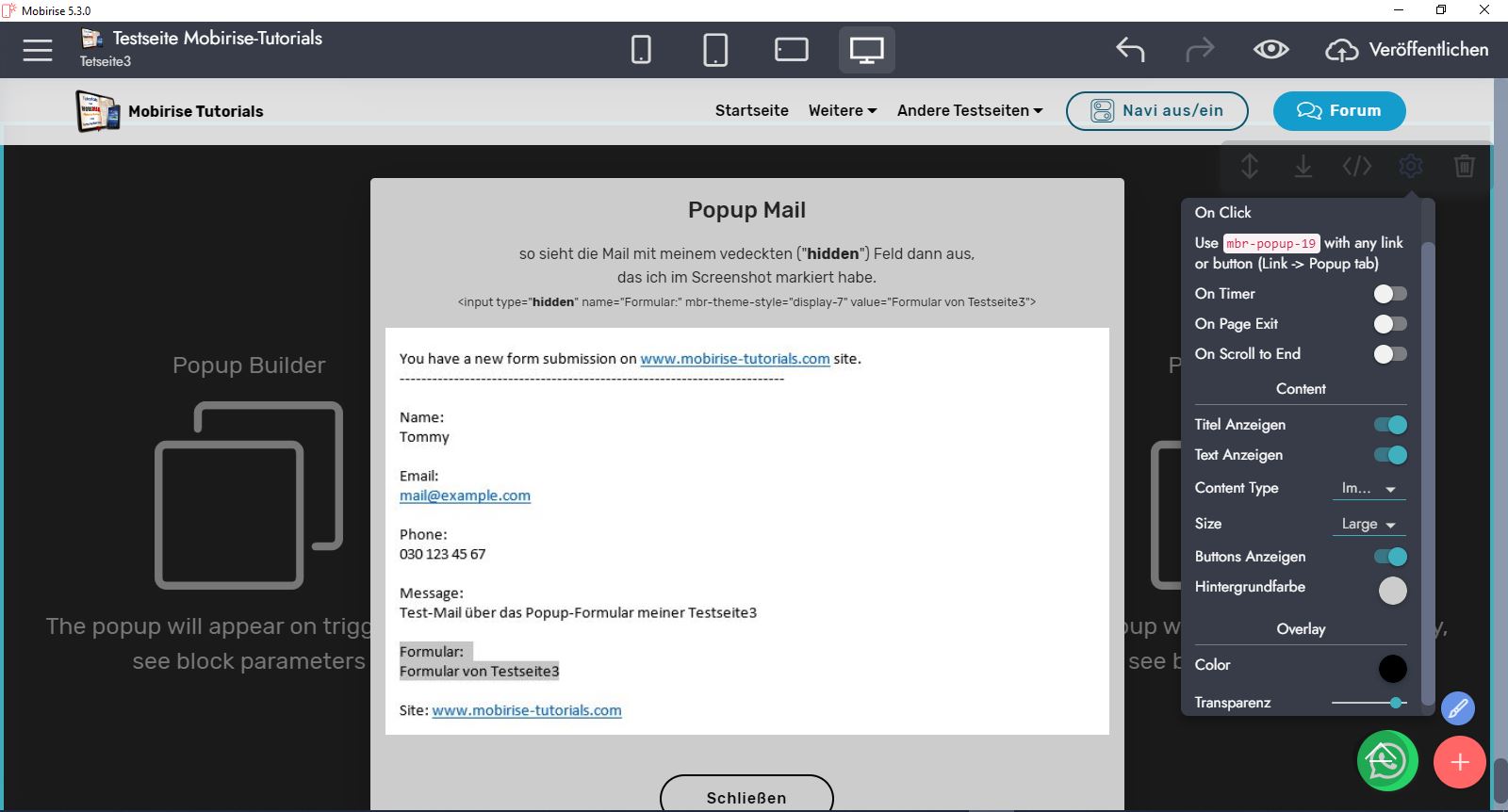Viewport: 1508px width, 812px height.
Task: Open the Size dropdown showing Large
Action: pyautogui.click(x=1369, y=524)
